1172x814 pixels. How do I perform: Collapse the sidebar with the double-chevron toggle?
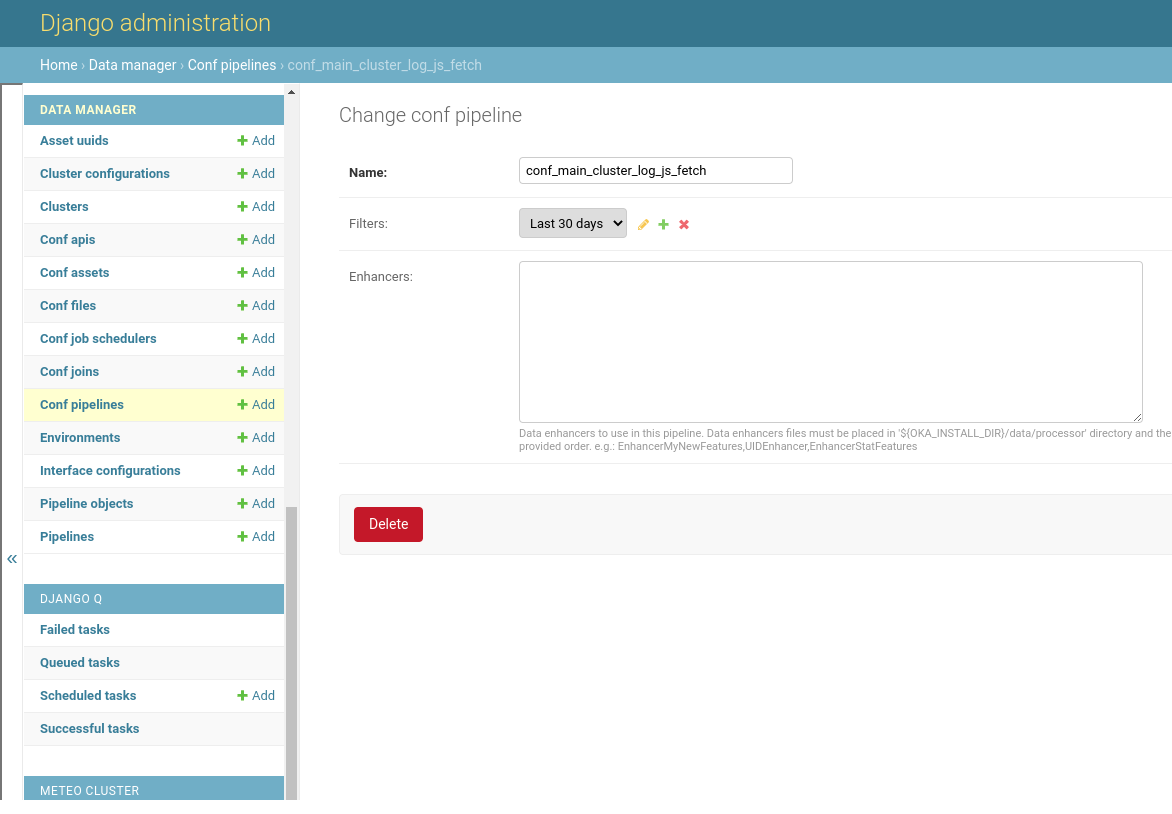click(x=12, y=559)
